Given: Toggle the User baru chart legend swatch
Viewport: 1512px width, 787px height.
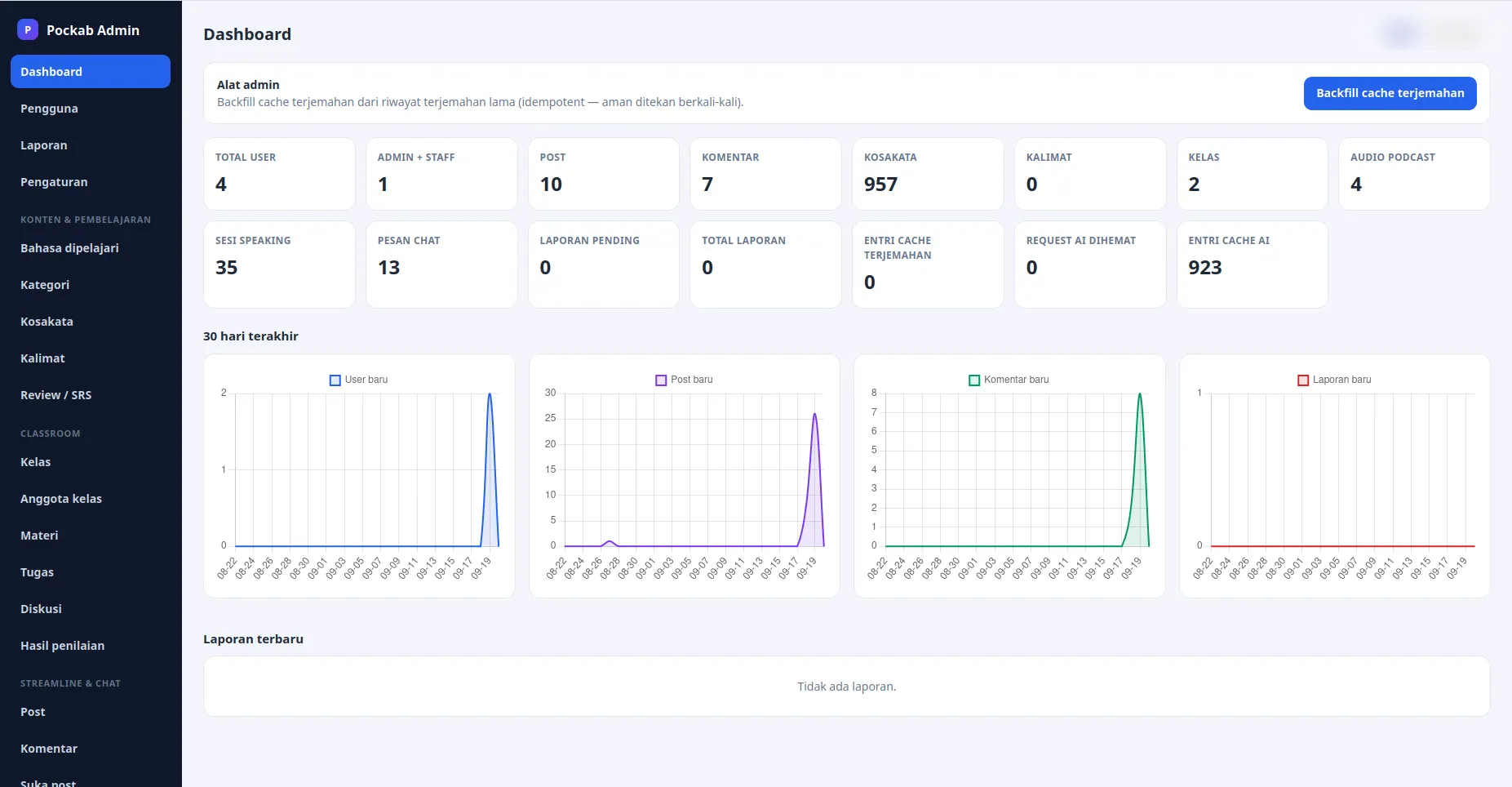Looking at the screenshot, I should click(335, 380).
